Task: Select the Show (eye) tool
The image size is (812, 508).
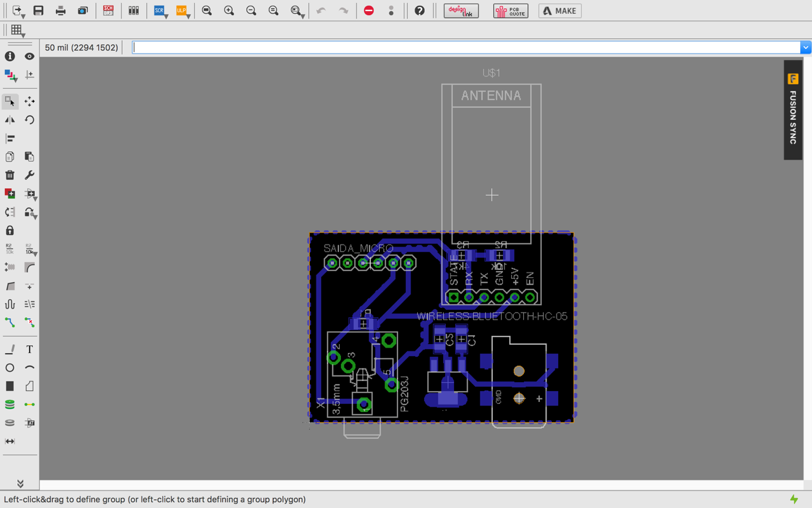Action: pyautogui.click(x=30, y=56)
